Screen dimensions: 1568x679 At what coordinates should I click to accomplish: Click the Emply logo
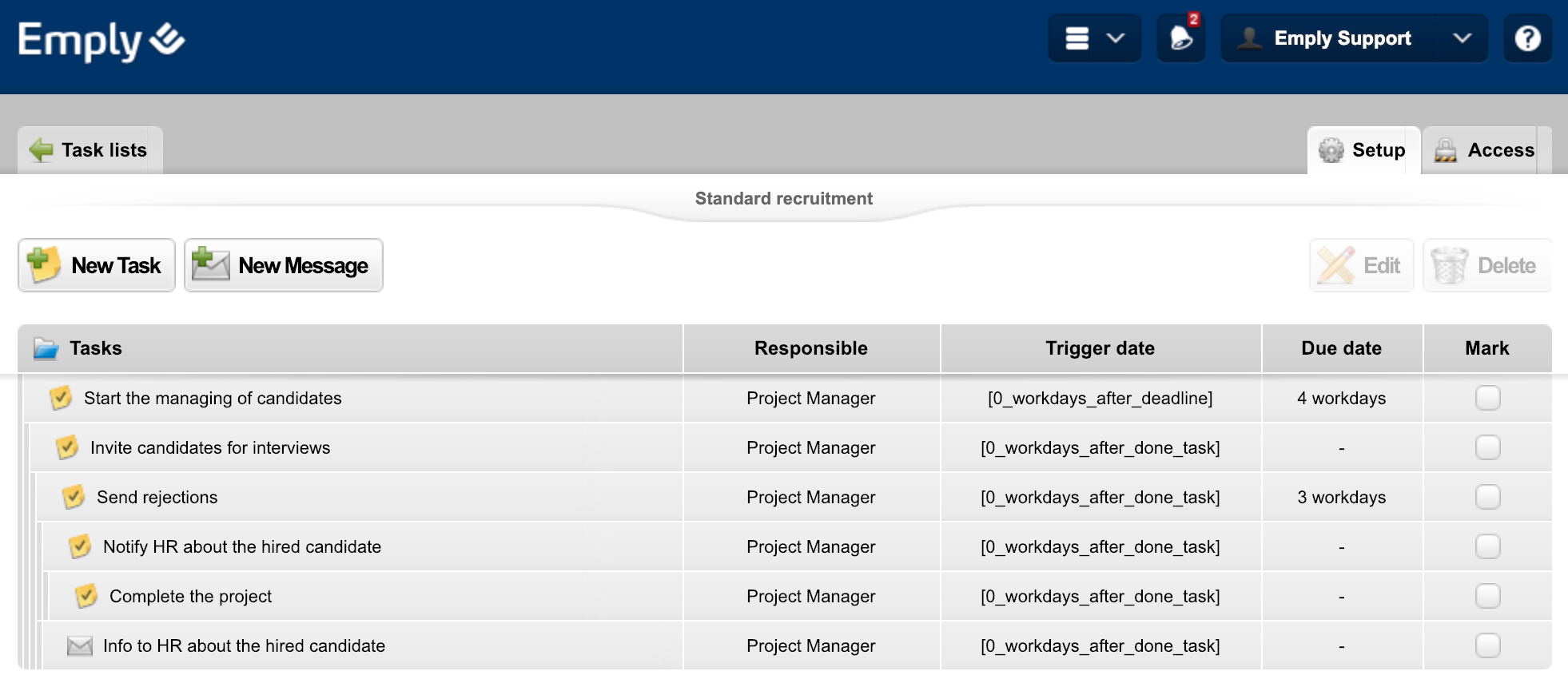(101, 40)
